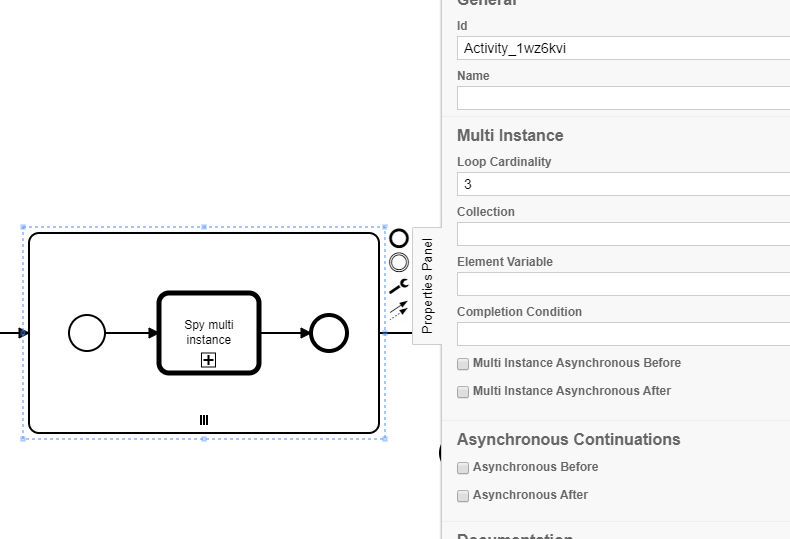Screen dimensions: 790x539
Task: Edit the Loop Cardinality field
Action: pyautogui.click(x=623, y=184)
